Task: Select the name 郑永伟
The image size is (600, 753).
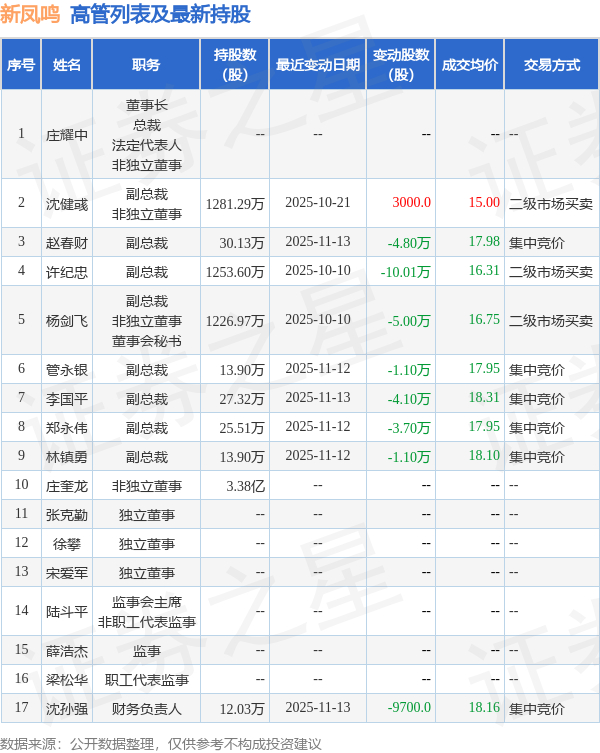Action: point(67,427)
